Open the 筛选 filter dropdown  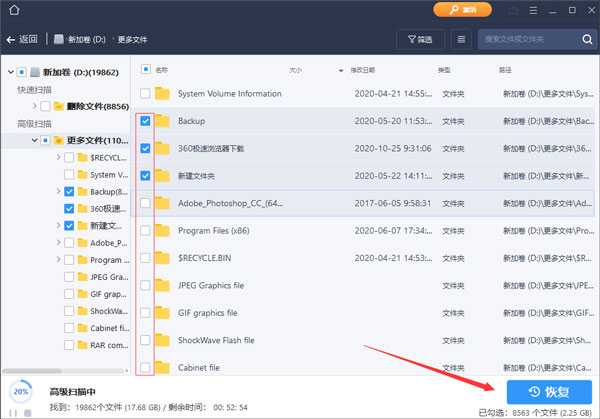(x=420, y=39)
